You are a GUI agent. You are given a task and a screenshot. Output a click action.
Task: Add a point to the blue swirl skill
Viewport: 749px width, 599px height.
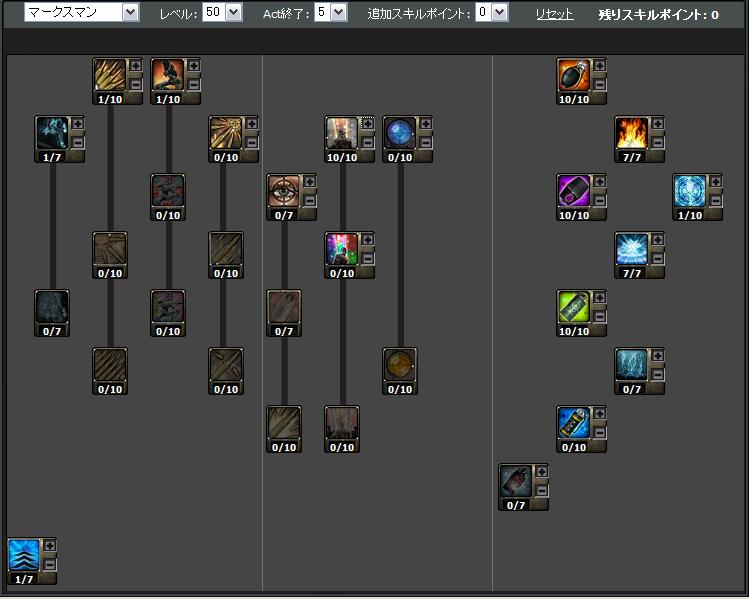[x=715, y=182]
